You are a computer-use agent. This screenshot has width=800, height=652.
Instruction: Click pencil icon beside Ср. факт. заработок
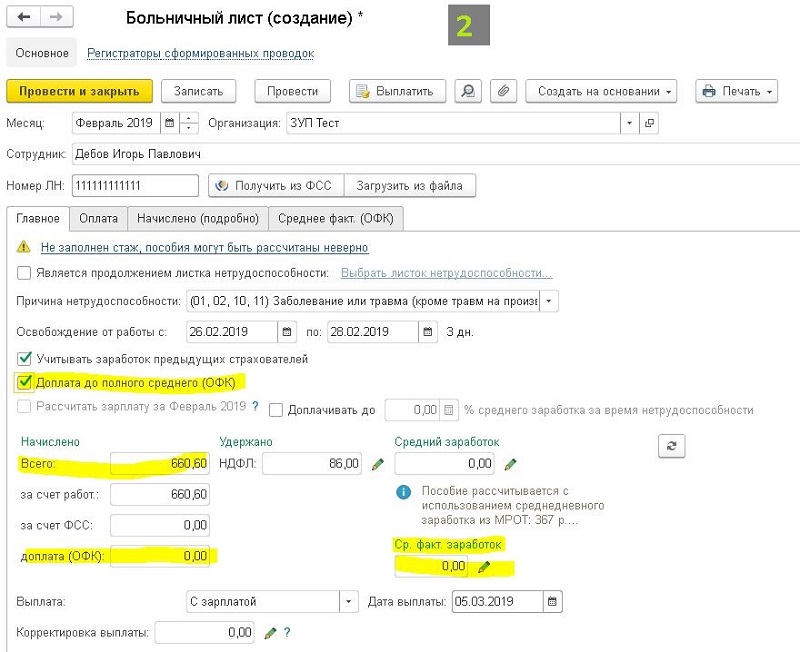tap(484, 567)
